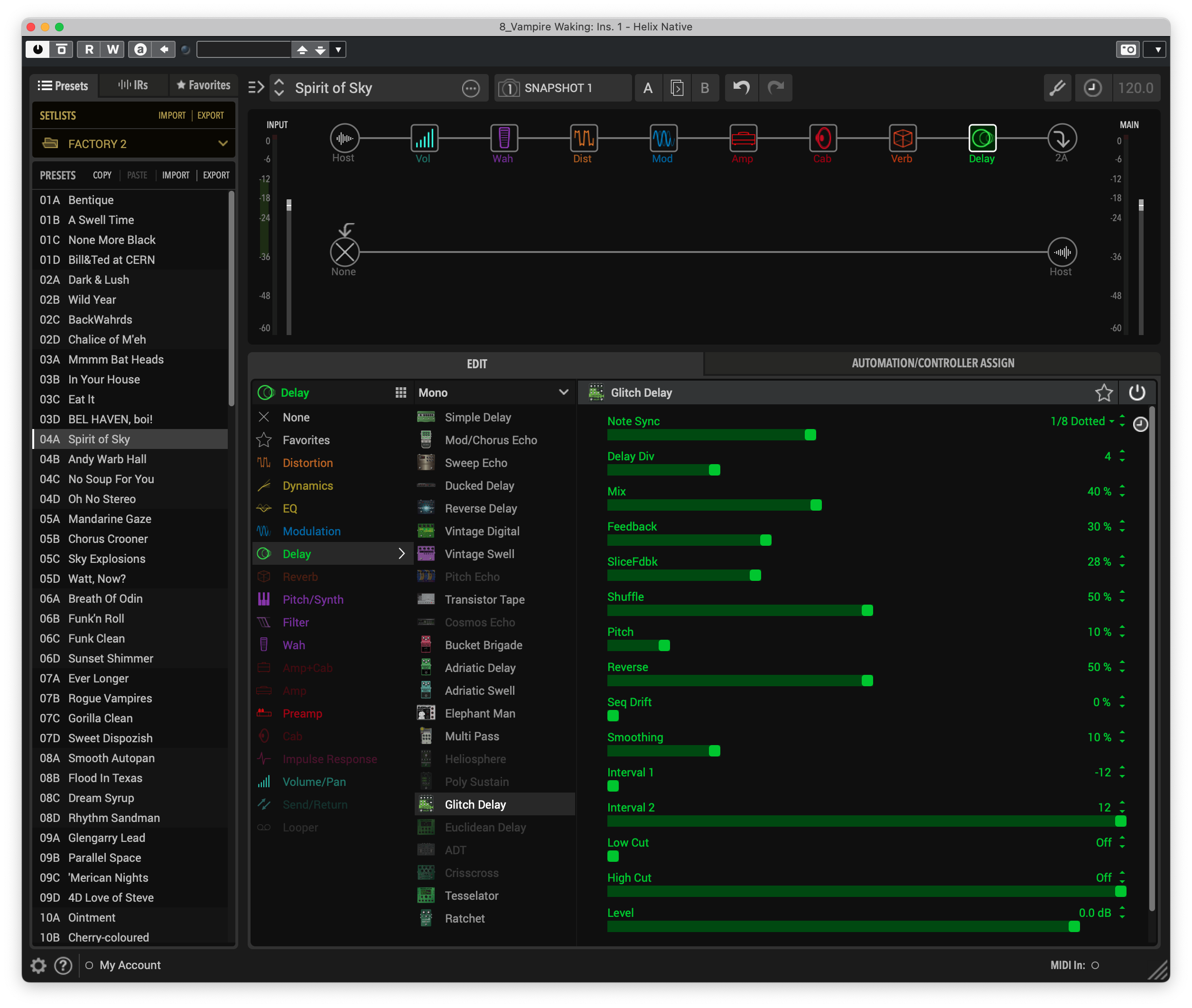Open preset options ellipsis menu
Viewport: 1192px width, 1008px height.
click(x=470, y=88)
